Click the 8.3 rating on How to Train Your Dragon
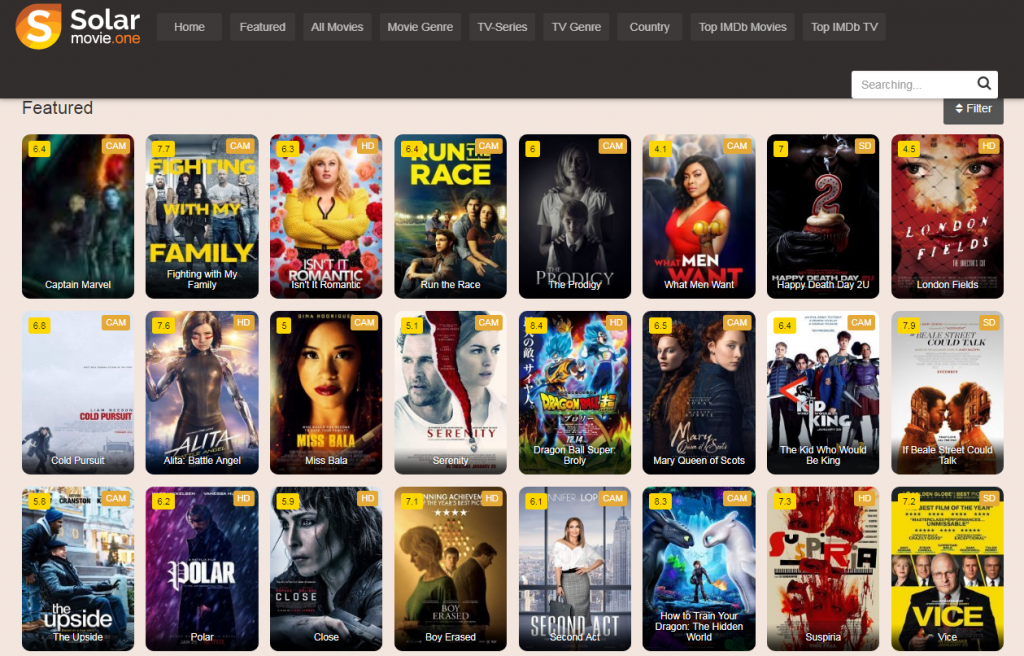 (660, 501)
